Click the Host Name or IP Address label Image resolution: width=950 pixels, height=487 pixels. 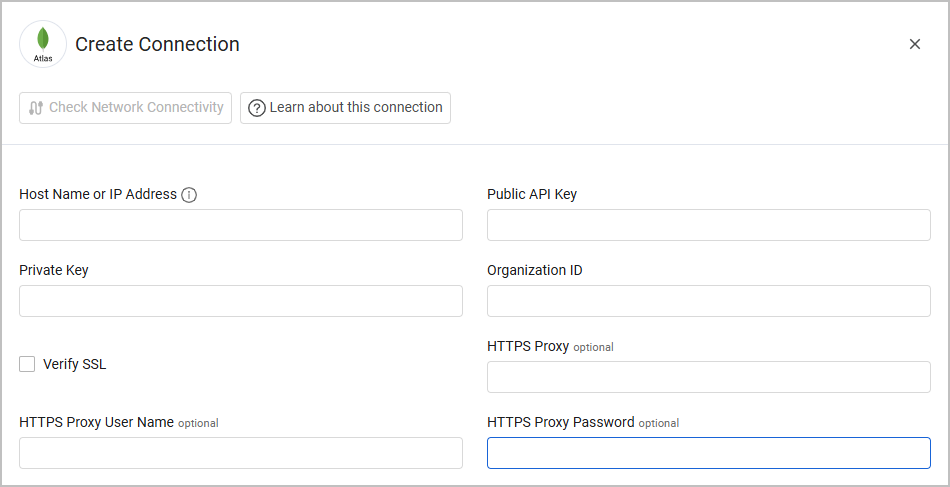coord(98,194)
